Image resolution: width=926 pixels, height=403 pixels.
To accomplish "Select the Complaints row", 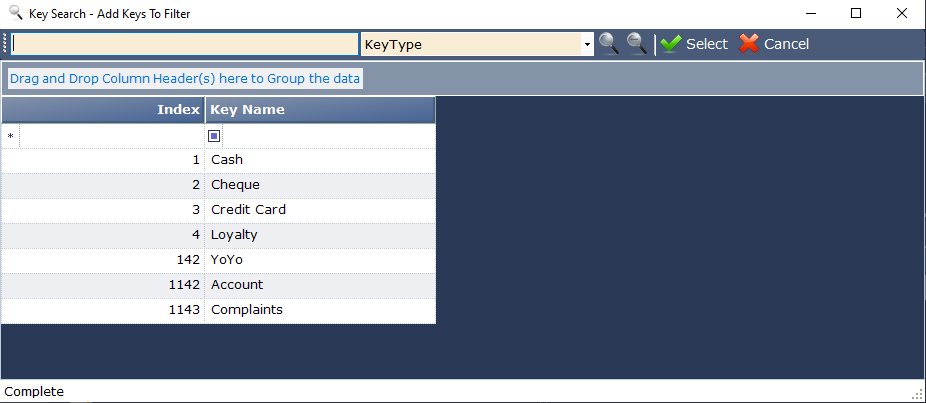I will pos(219,310).
